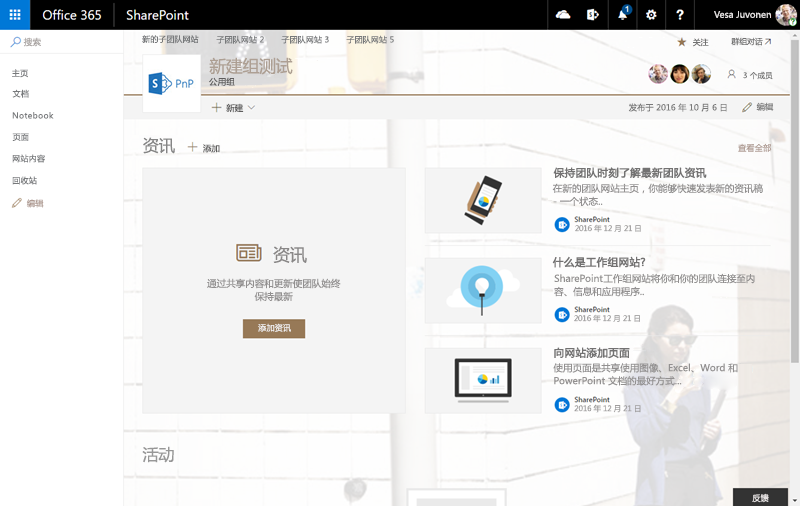Click SharePoint author icon under third article
Viewport: 800px width, 507px height.
tap(562, 404)
